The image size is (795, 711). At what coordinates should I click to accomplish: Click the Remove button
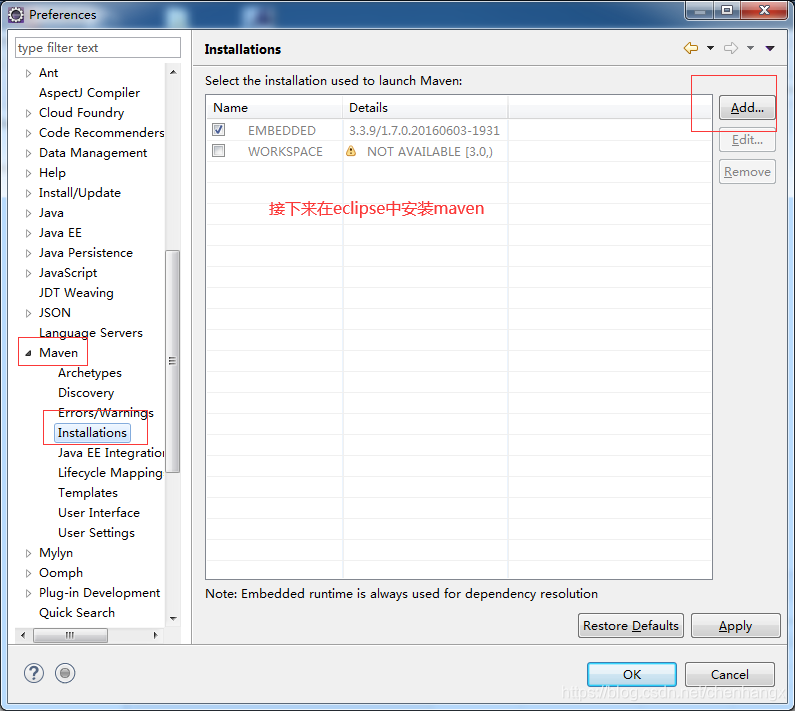[x=747, y=172]
